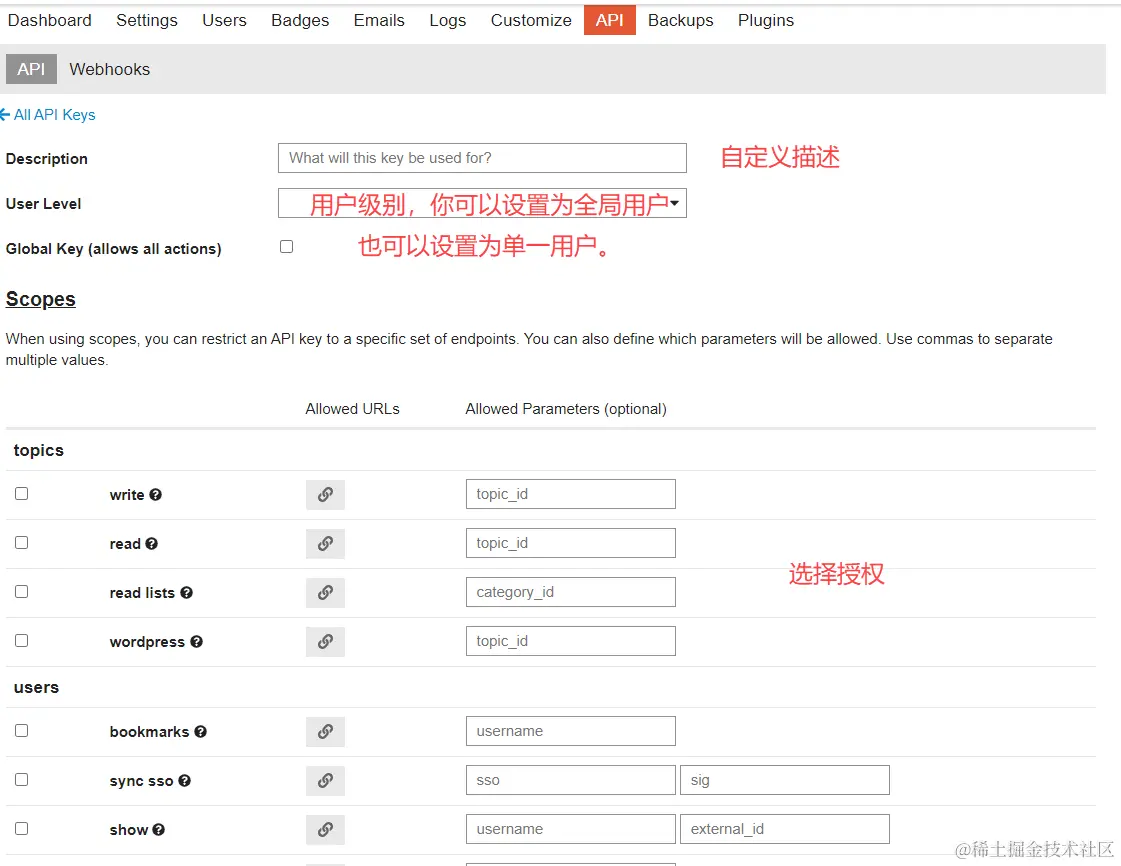Open the Plugins tab
This screenshot has height=866, width=1121.
tap(766, 20)
